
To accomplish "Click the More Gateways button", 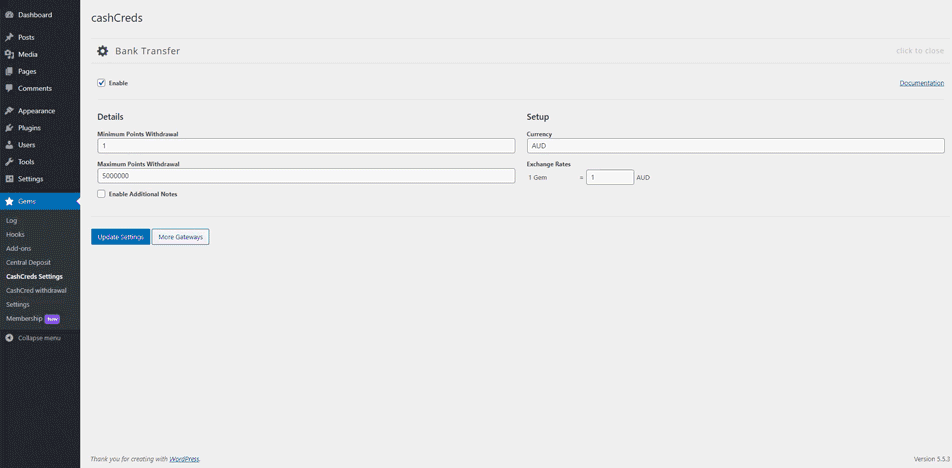I will point(180,237).
